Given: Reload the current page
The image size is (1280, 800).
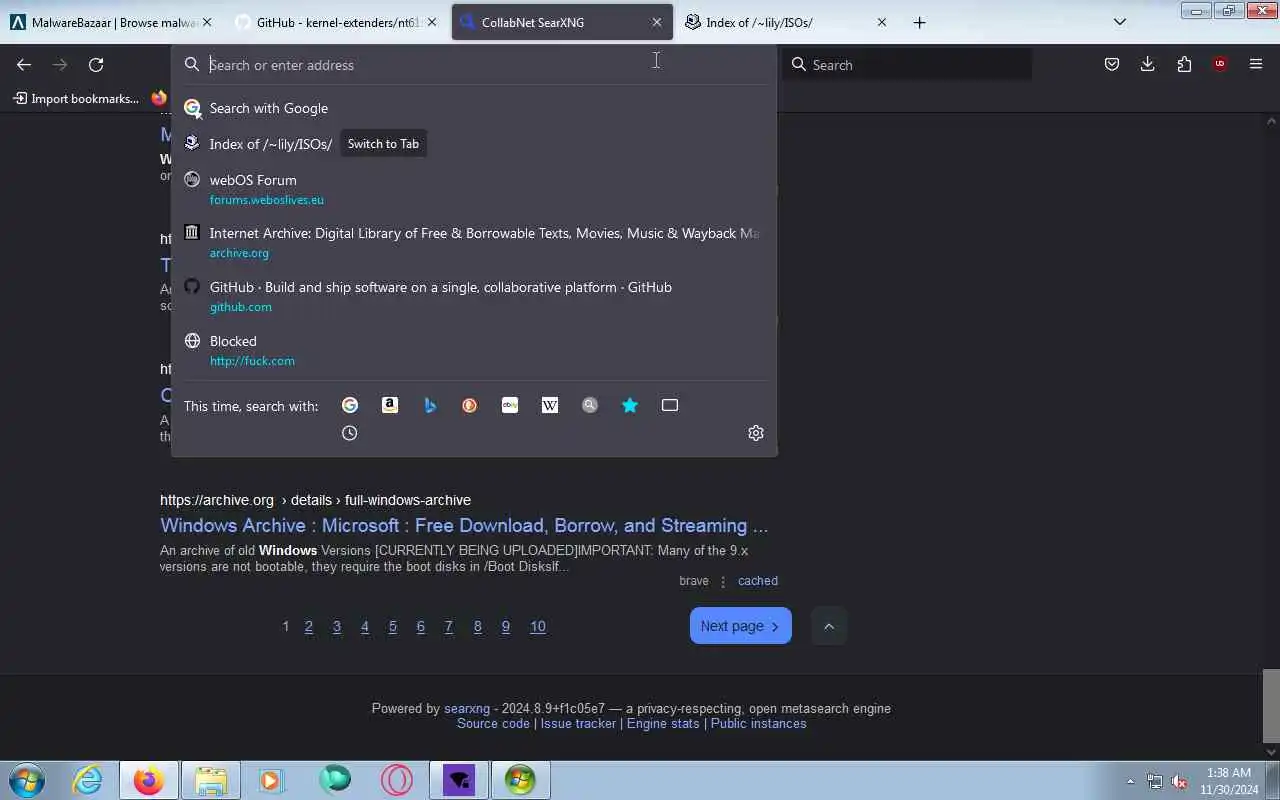Looking at the screenshot, I should (96, 64).
